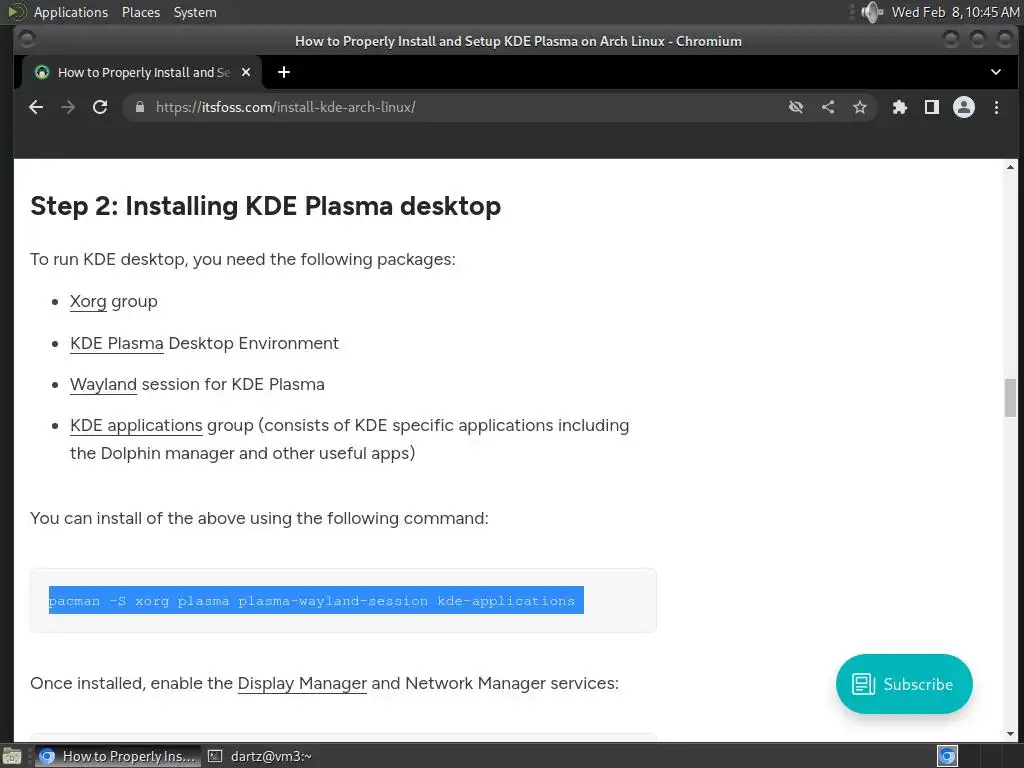
Task: Open Chromium three-dot menu
Action: (997, 107)
